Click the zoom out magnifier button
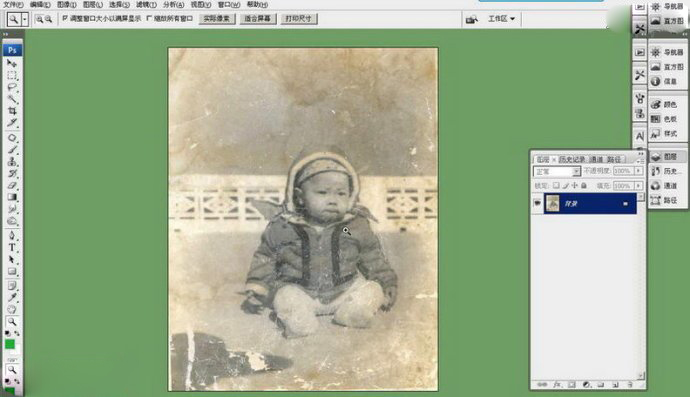Viewport: 690px width, 397px height. [x=48, y=19]
